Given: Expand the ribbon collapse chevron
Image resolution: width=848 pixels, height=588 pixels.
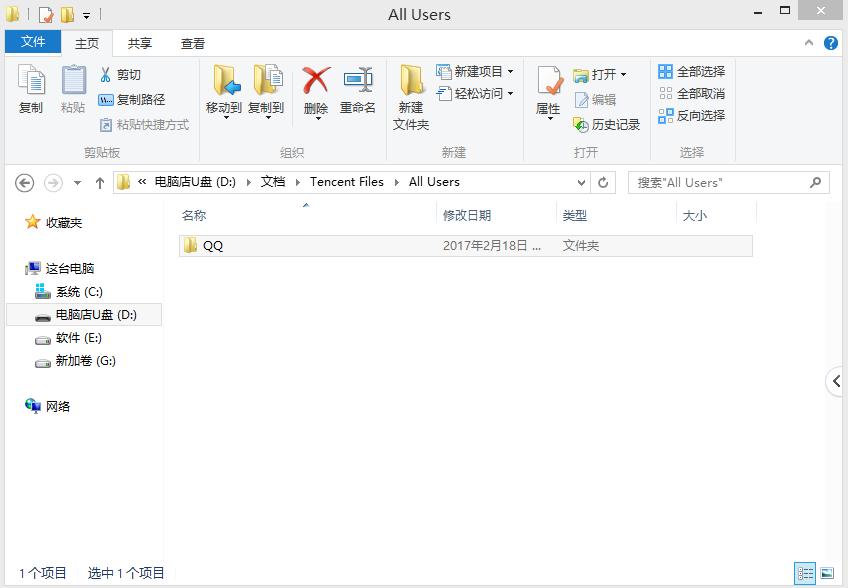Looking at the screenshot, I should (x=808, y=43).
